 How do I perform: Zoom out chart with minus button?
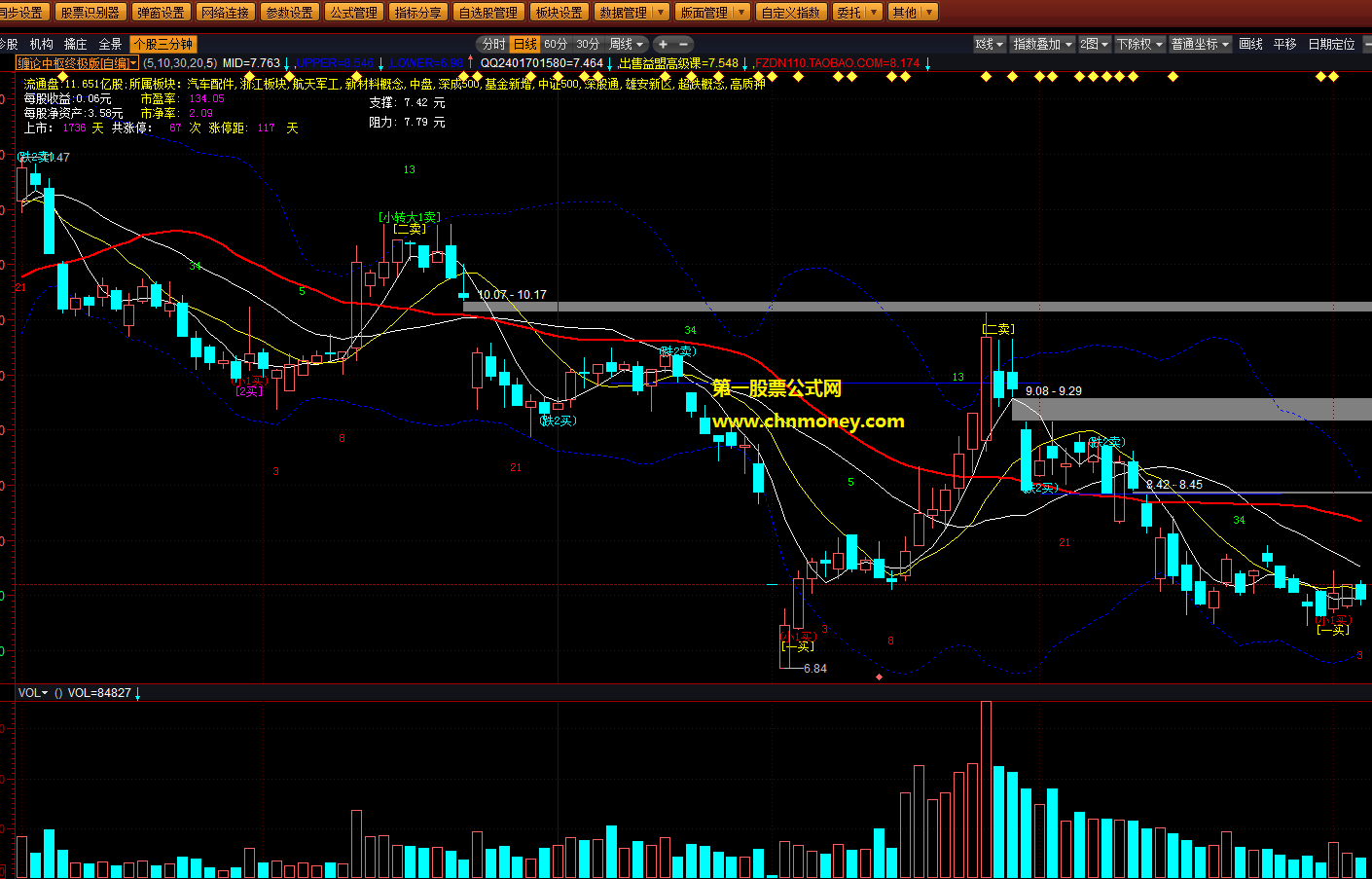[684, 44]
